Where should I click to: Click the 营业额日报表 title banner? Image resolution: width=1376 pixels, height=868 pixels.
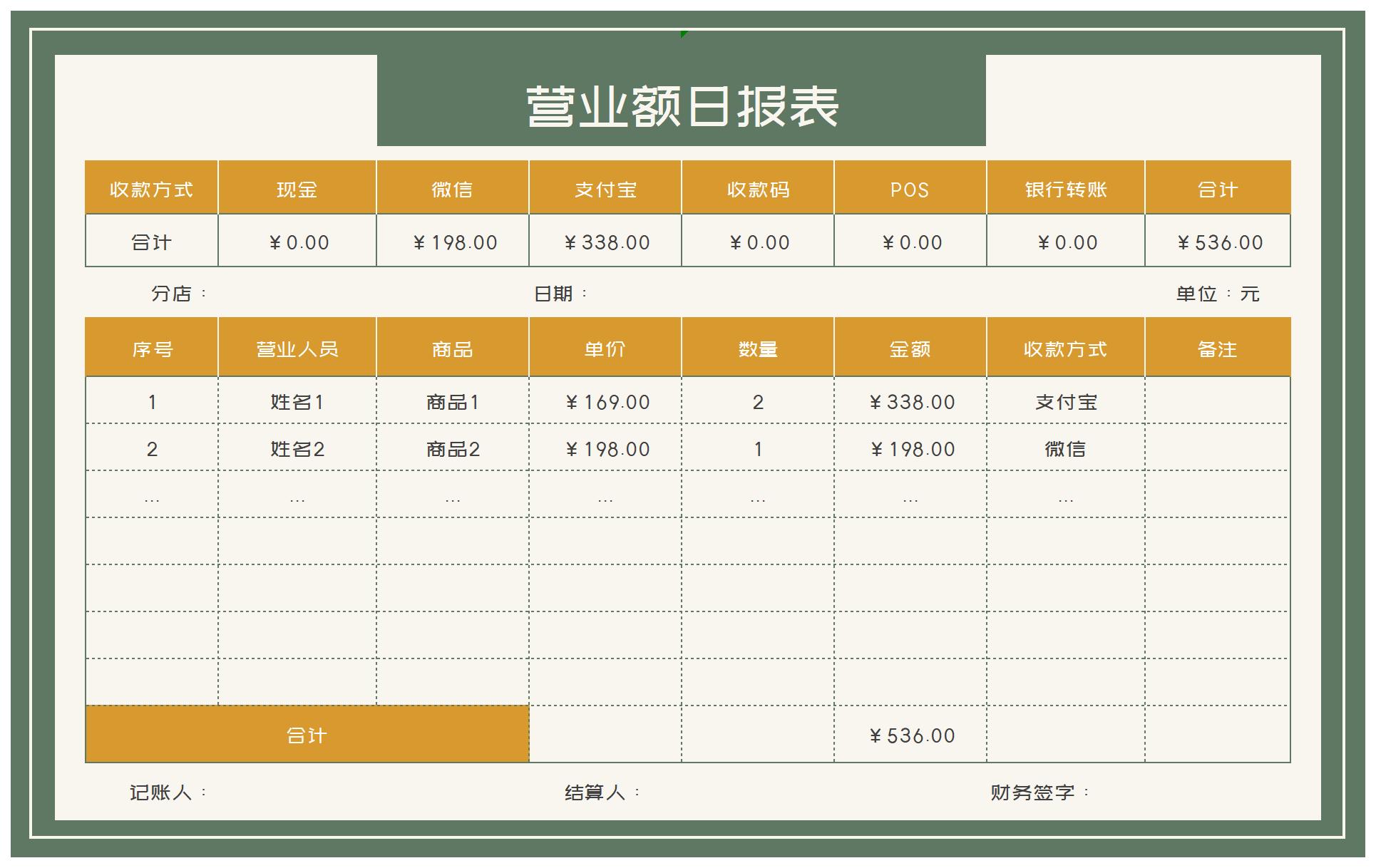(682, 100)
